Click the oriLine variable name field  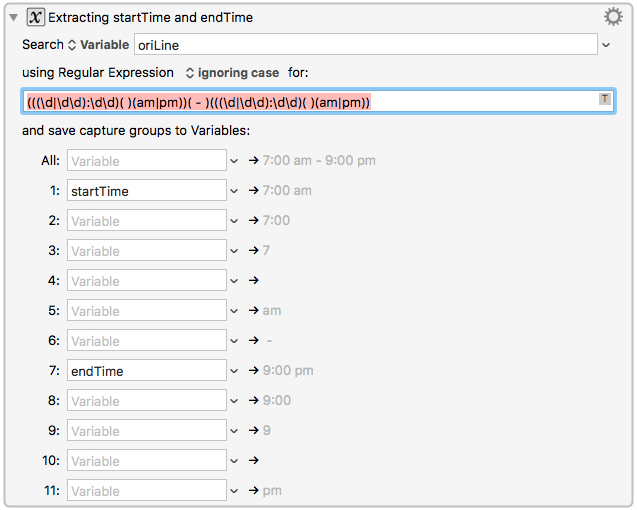(x=365, y=45)
